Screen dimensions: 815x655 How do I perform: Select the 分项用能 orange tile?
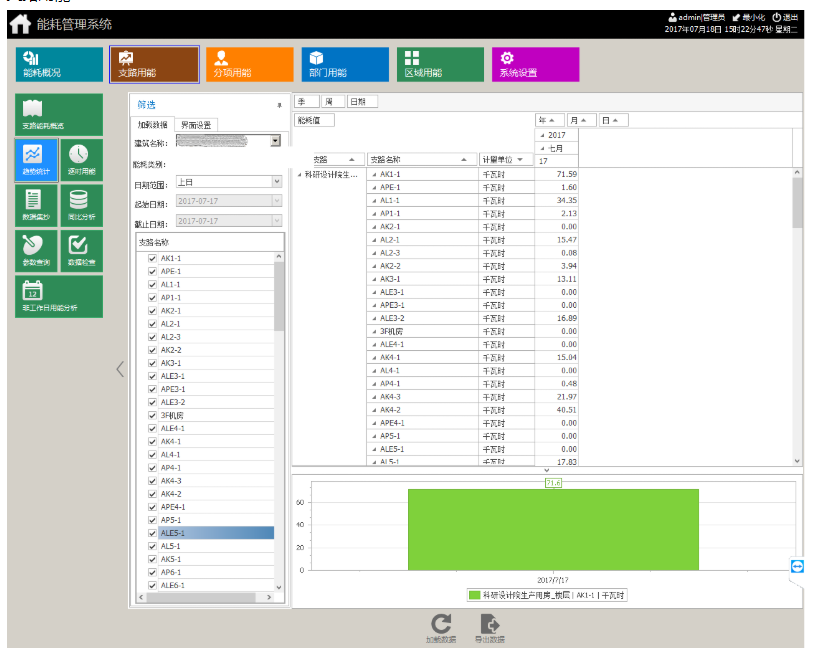250,64
